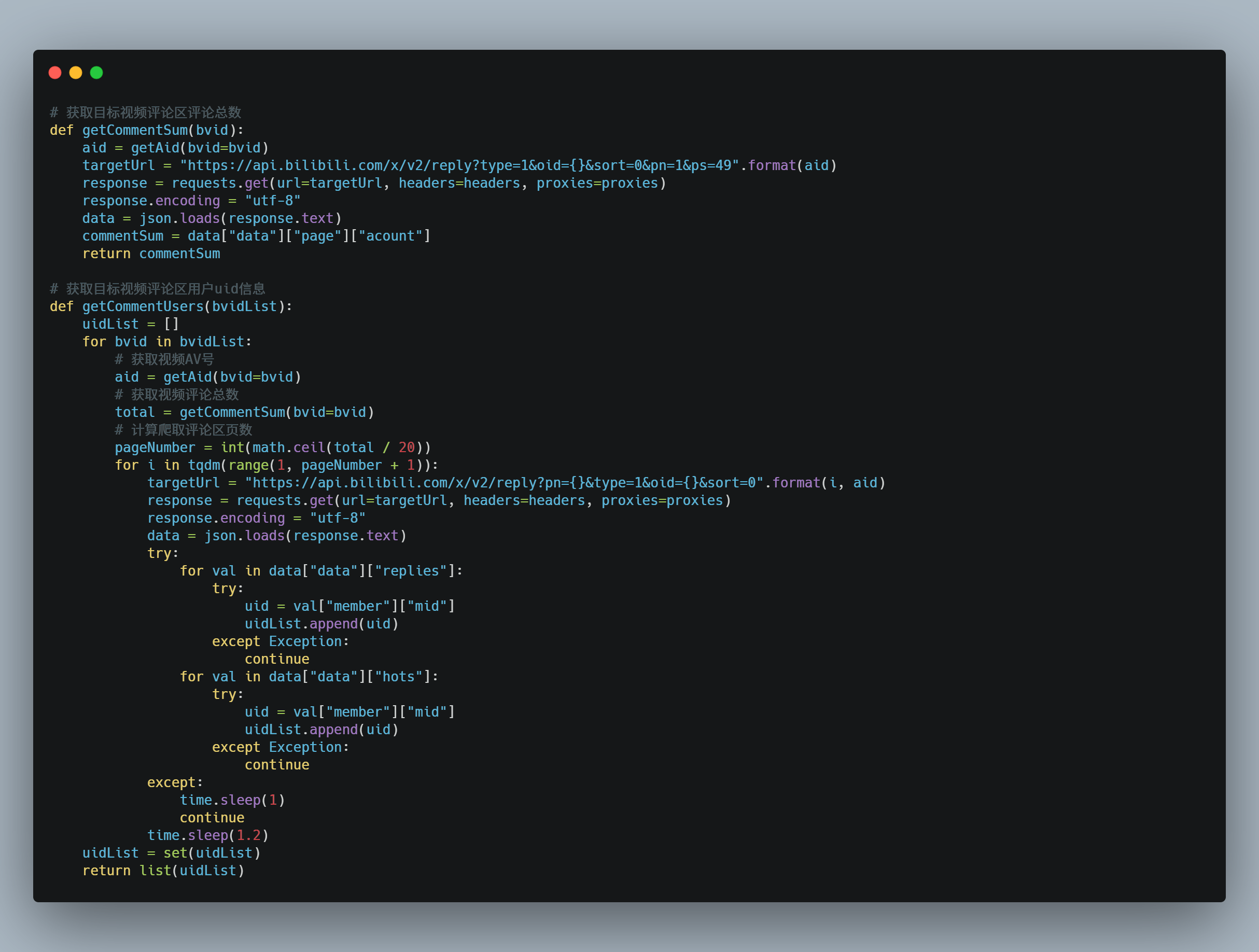Click the bare 'except:' line above time.sleep(1)
1259x952 pixels.
pyautogui.click(x=175, y=783)
